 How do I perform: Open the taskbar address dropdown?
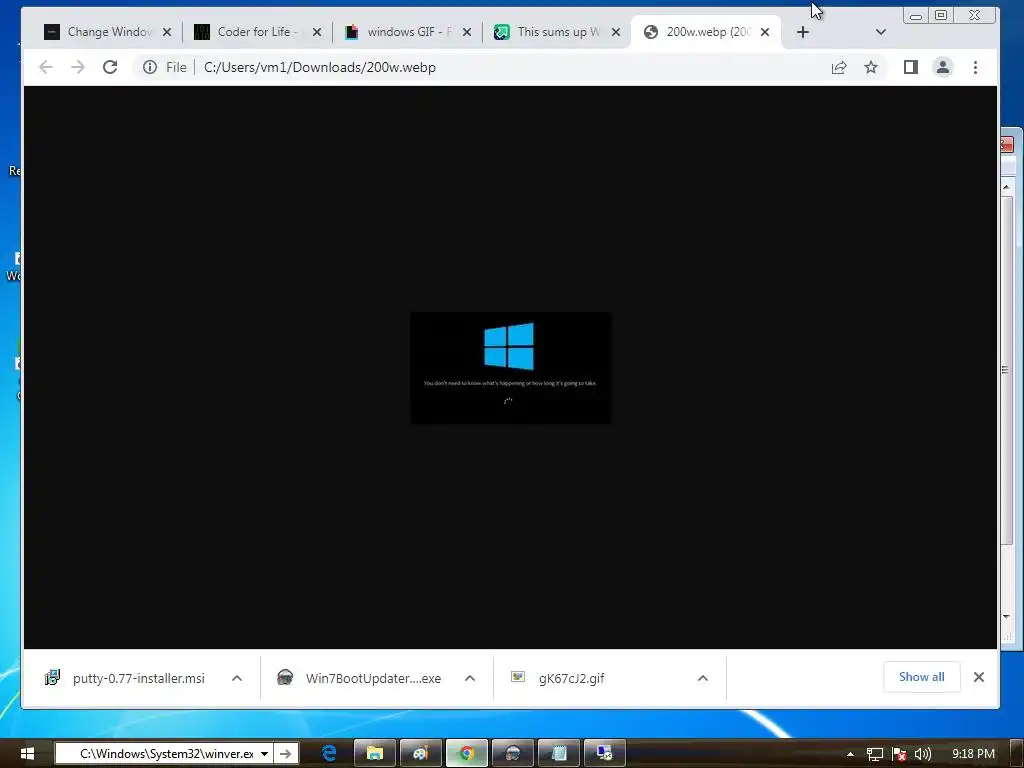point(264,754)
